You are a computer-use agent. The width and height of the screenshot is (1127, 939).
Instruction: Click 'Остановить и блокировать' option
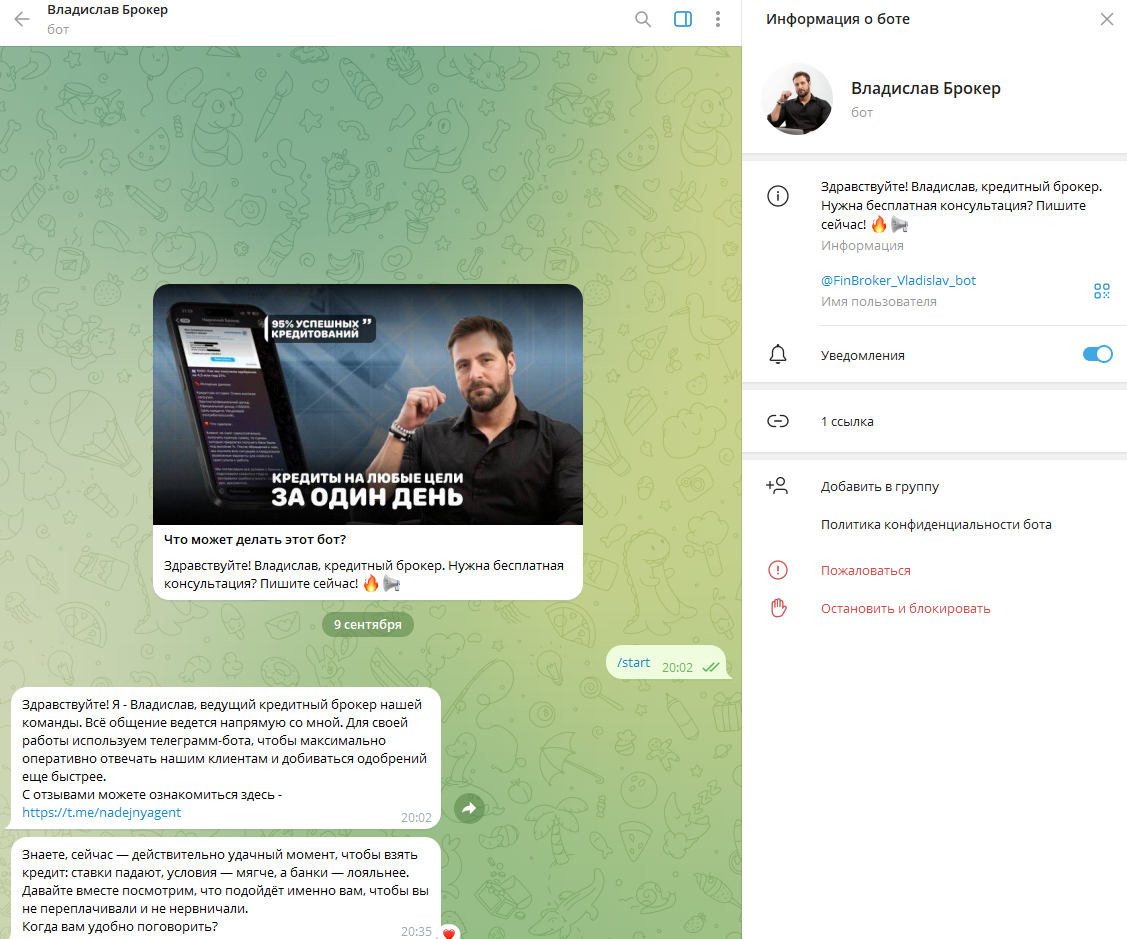tap(905, 609)
